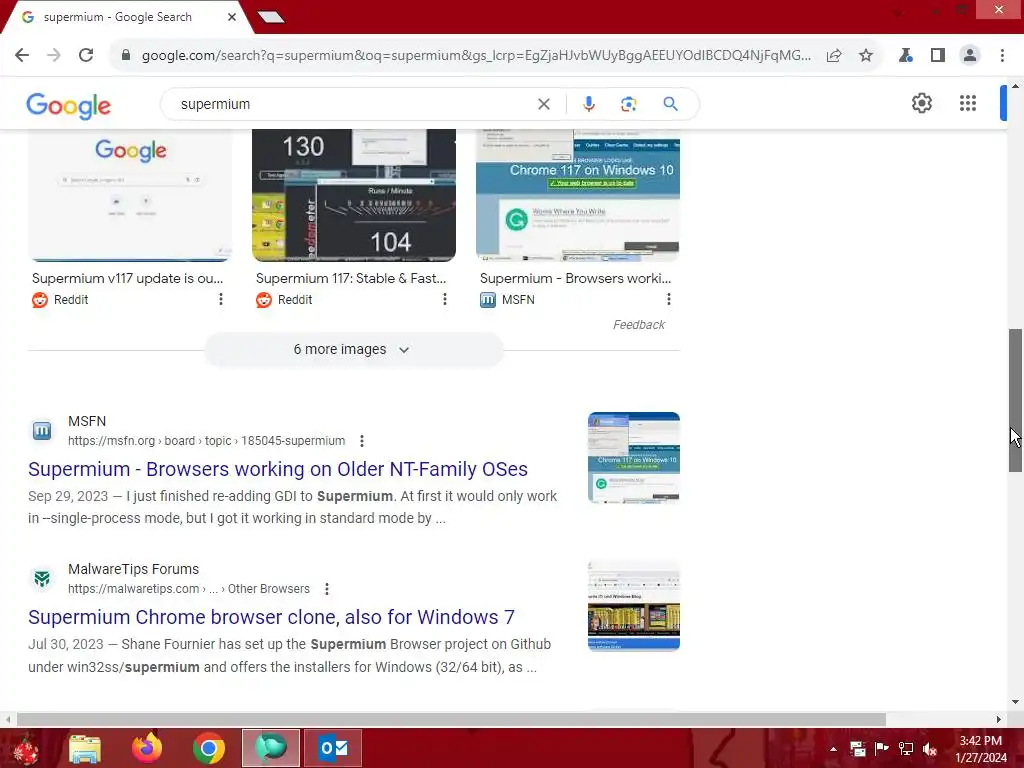Click the muted volume tray icon
The image size is (1024, 768).
pyautogui.click(x=930, y=749)
